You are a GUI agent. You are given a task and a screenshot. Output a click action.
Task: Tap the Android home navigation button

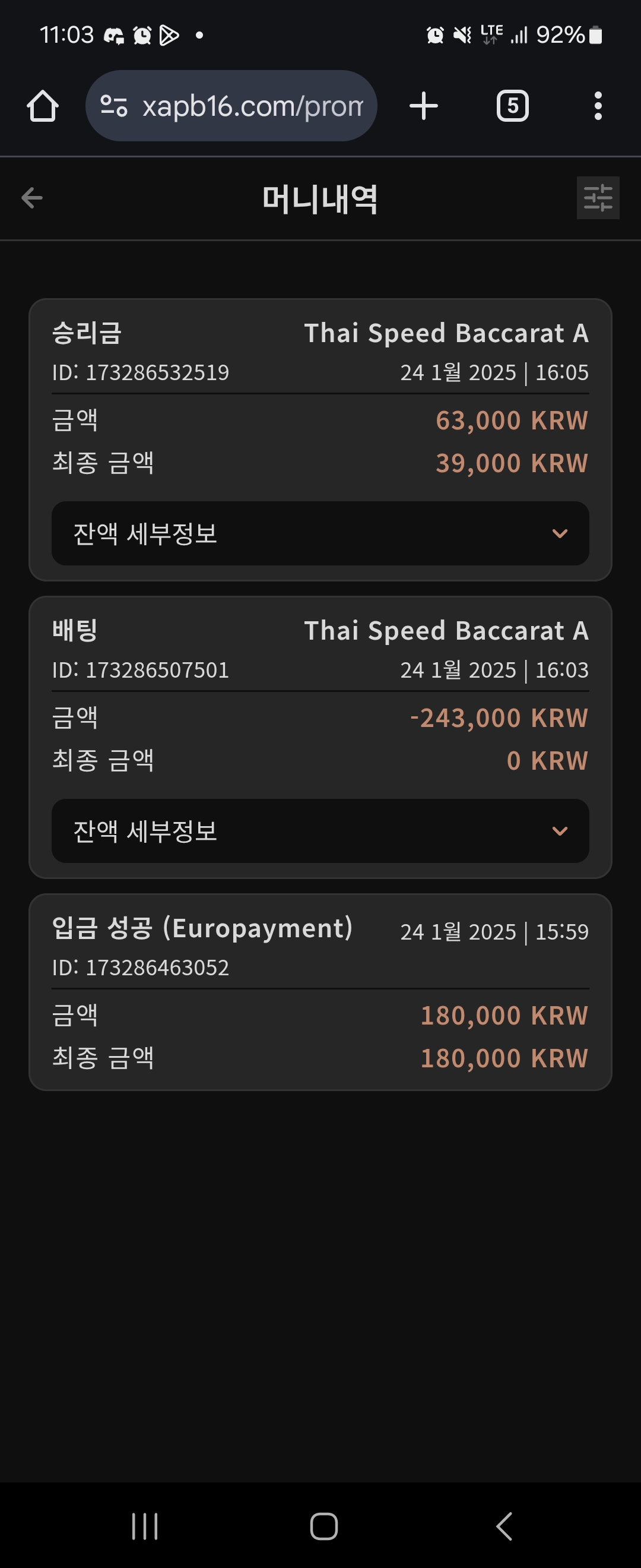point(323,1526)
